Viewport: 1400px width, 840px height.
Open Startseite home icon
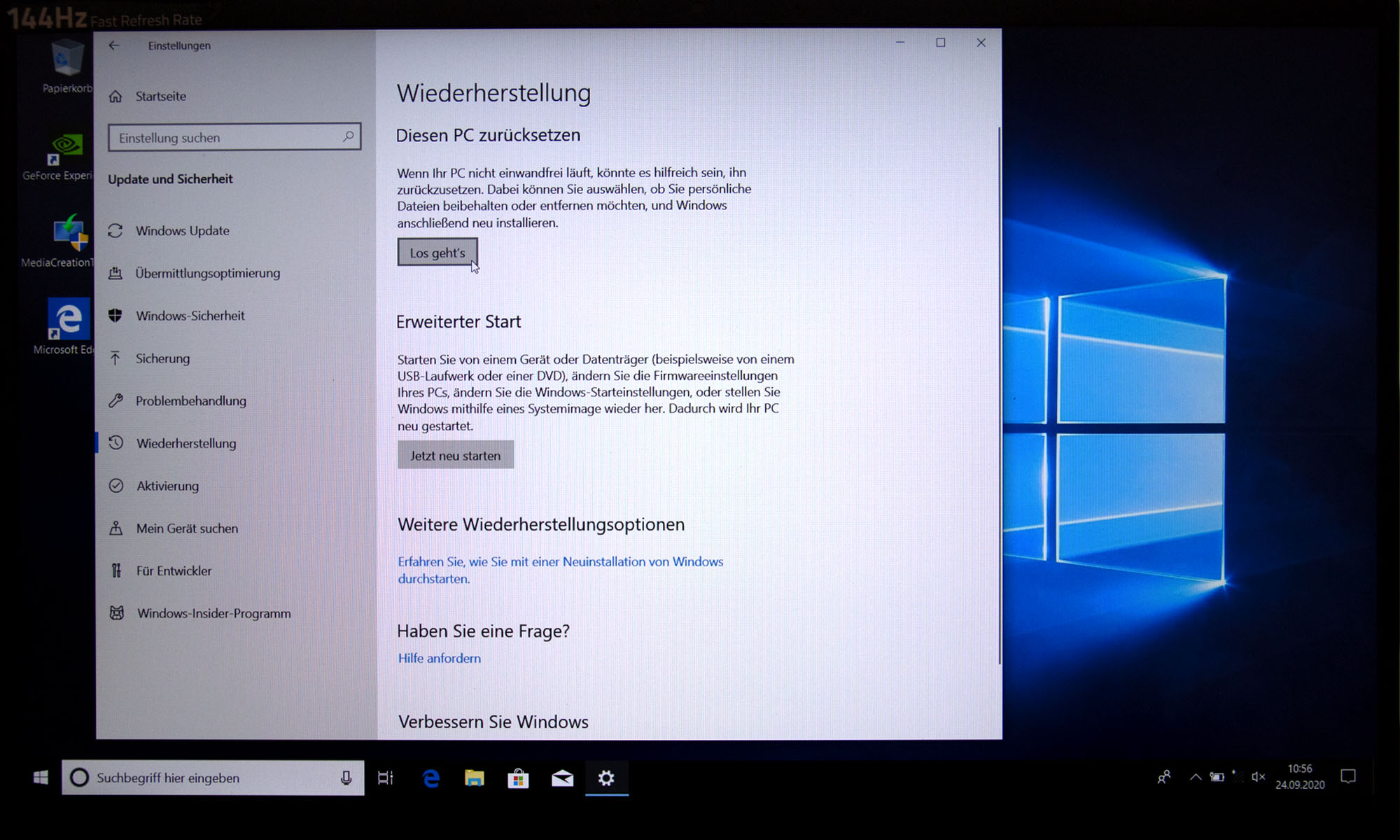[x=115, y=97]
